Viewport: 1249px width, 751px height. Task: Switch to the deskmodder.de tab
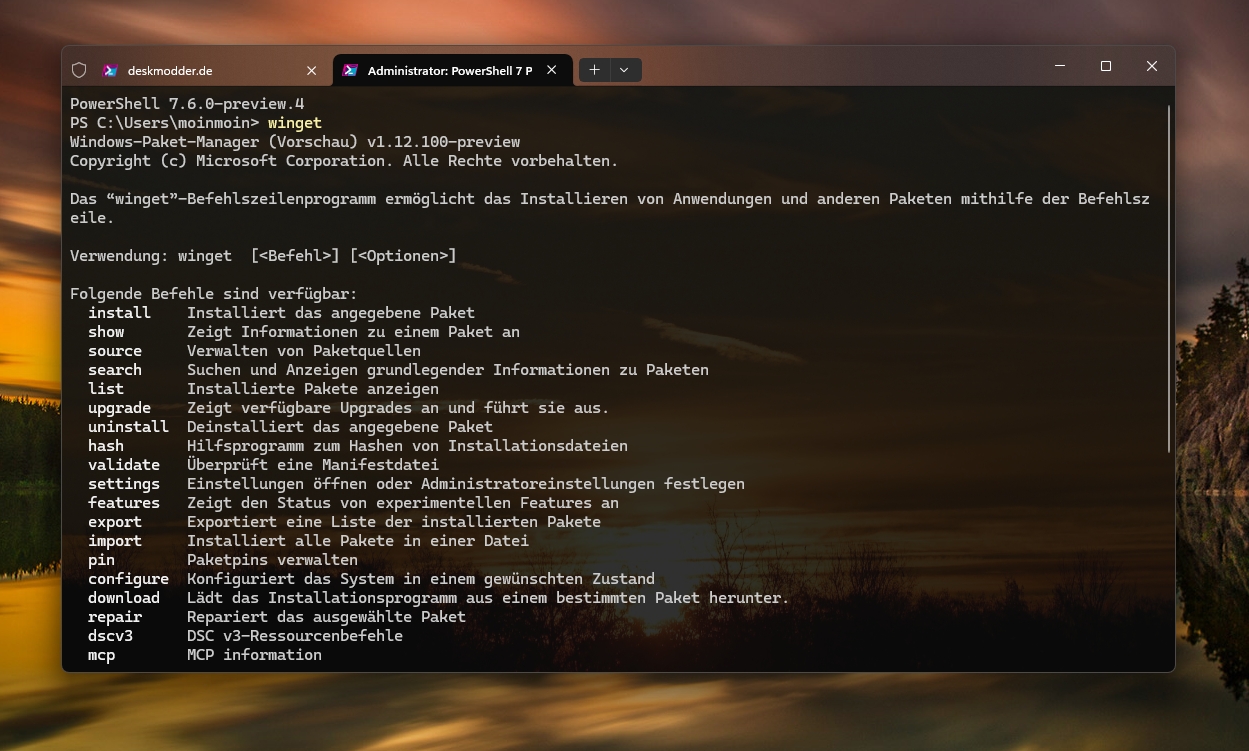coord(210,70)
